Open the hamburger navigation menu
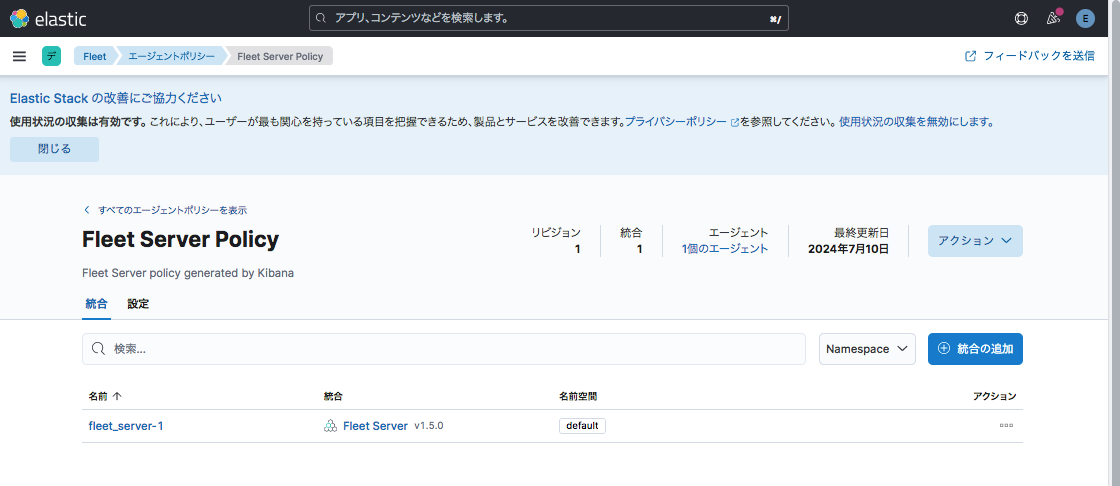Image resolution: width=1120 pixels, height=486 pixels. click(x=19, y=56)
